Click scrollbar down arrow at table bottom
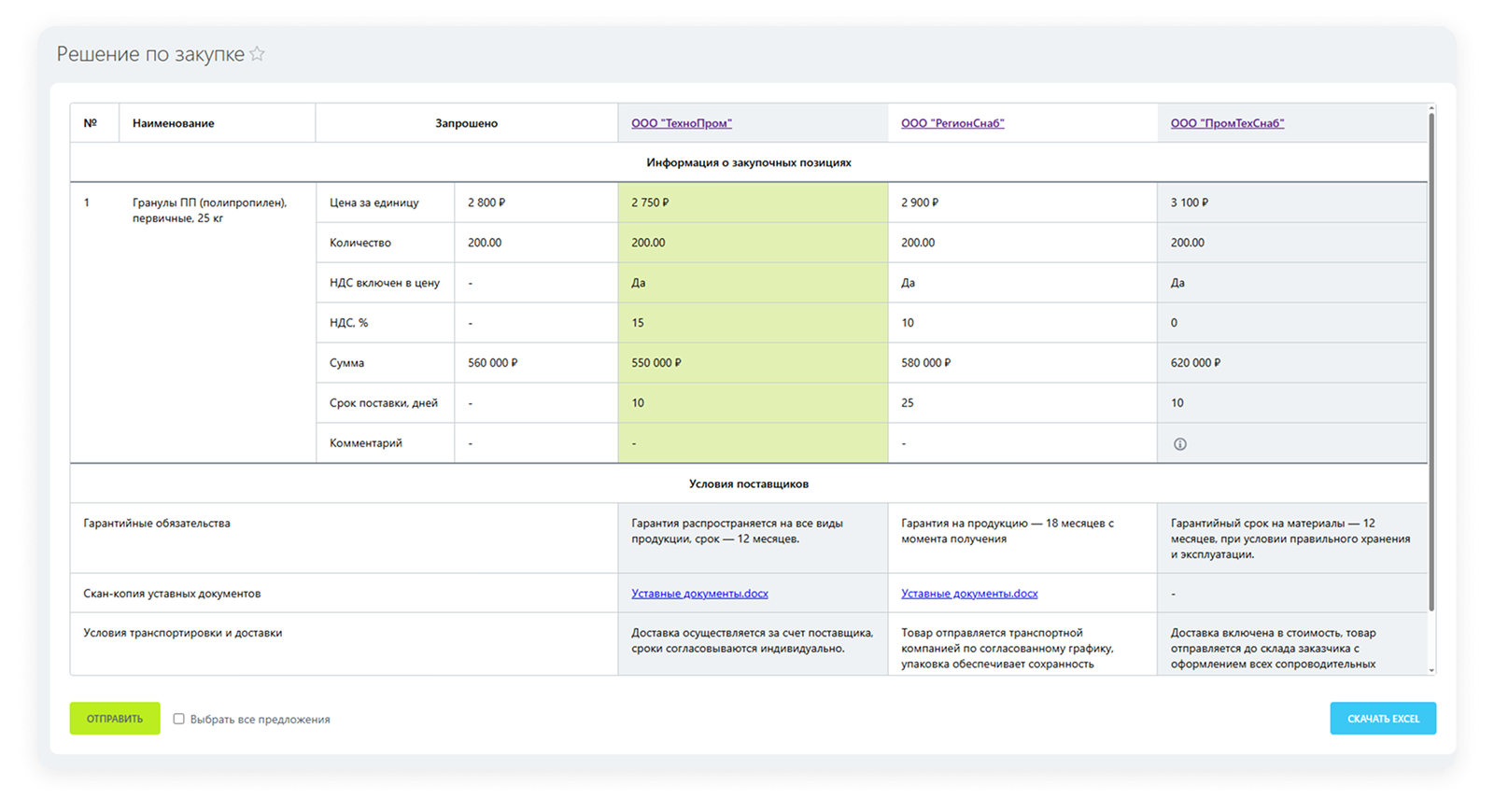The image size is (1494, 812). [x=1431, y=670]
